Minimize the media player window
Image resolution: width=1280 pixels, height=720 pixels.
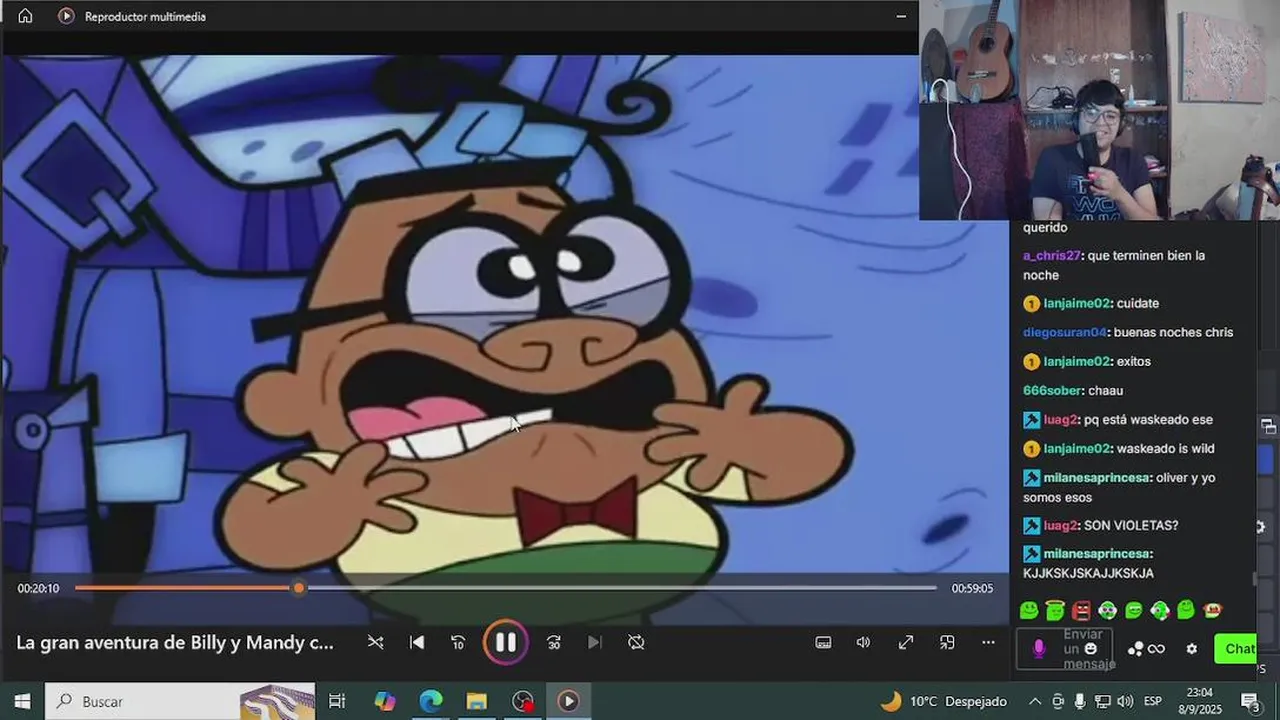point(901,16)
